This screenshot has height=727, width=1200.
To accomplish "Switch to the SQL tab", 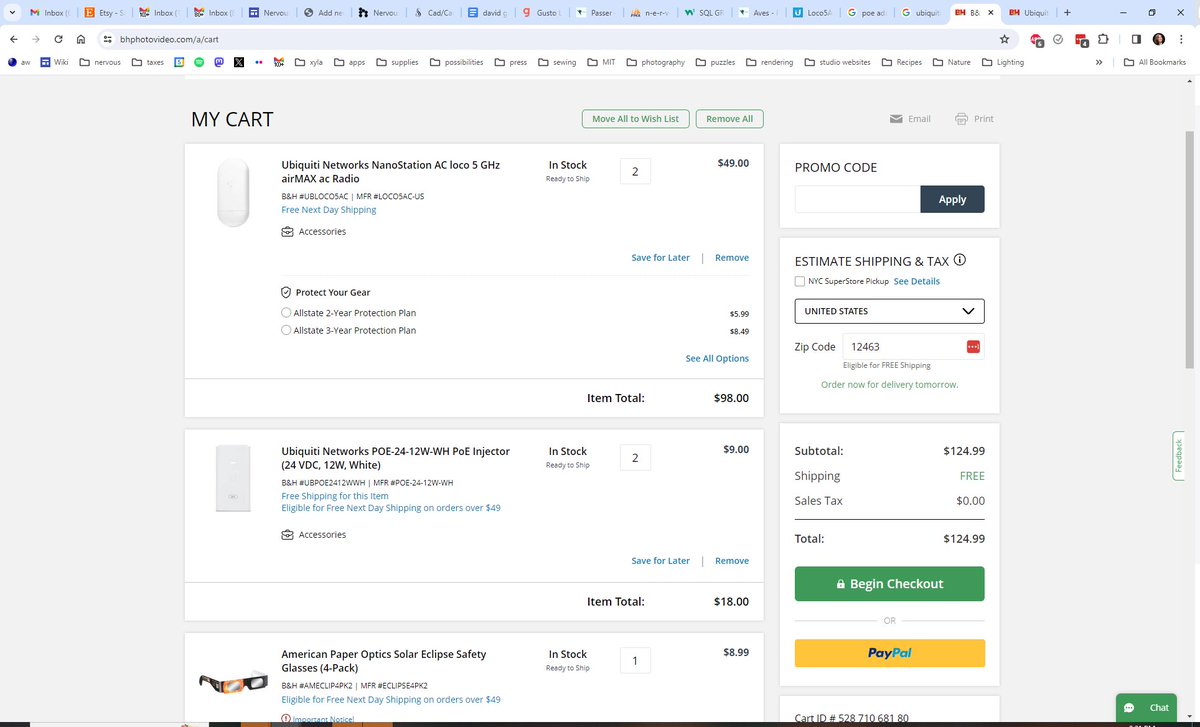I will pyautogui.click(x=703, y=13).
